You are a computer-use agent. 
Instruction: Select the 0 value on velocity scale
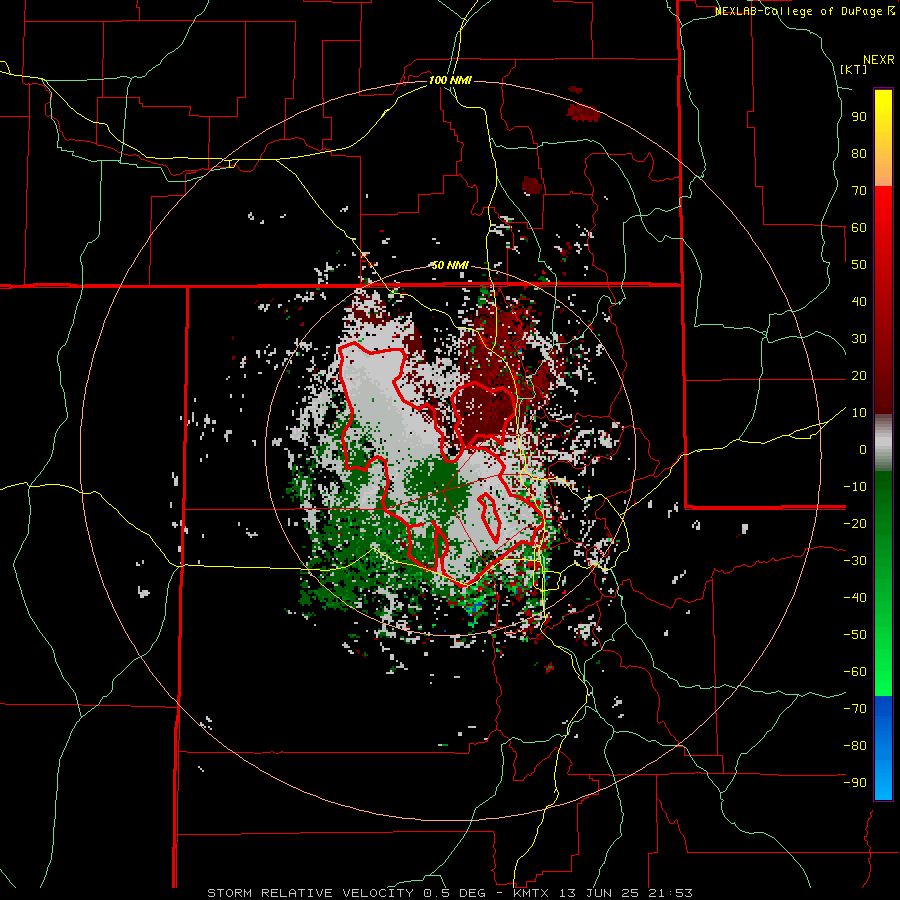pyautogui.click(x=863, y=450)
